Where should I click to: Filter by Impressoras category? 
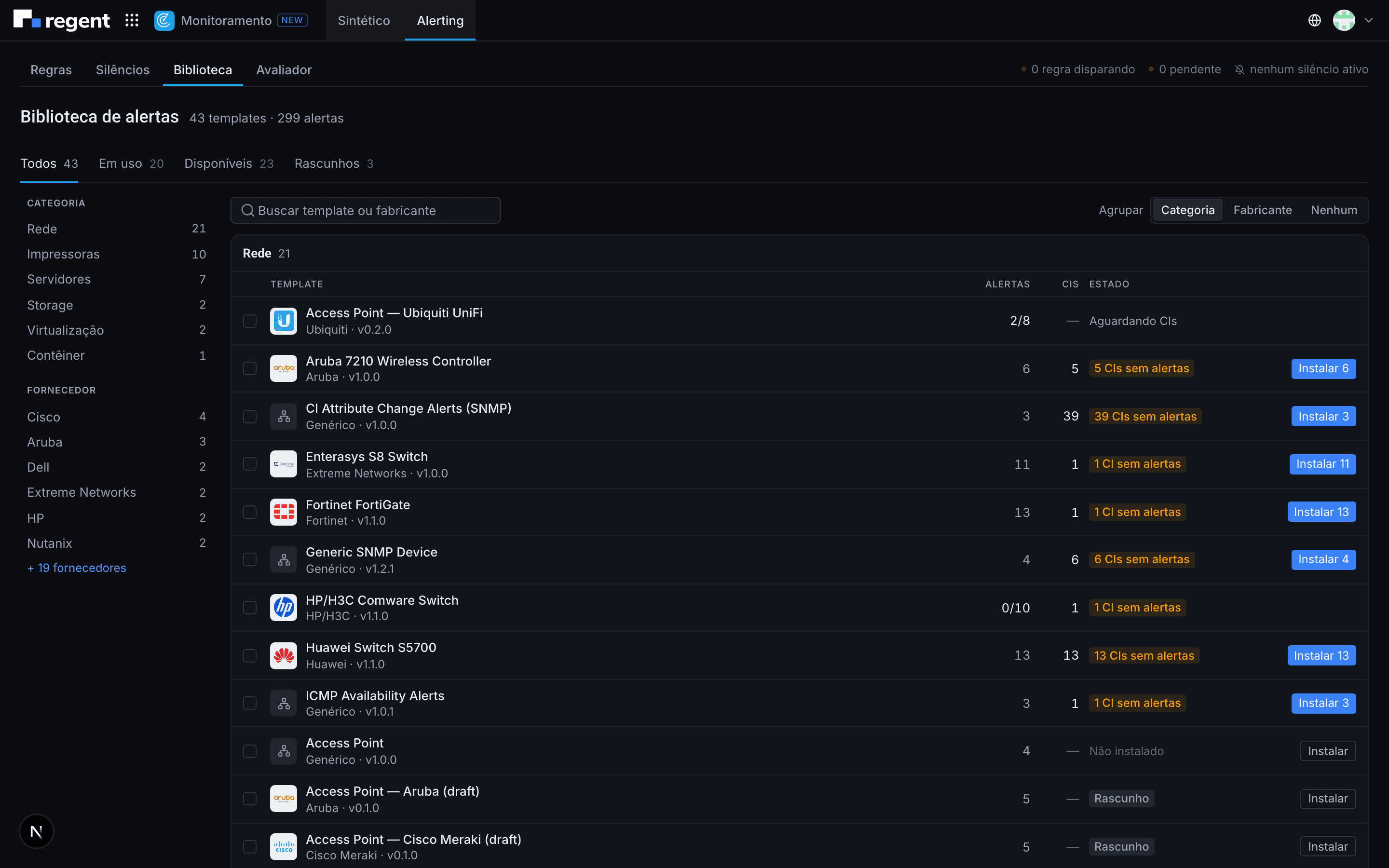tap(117, 254)
